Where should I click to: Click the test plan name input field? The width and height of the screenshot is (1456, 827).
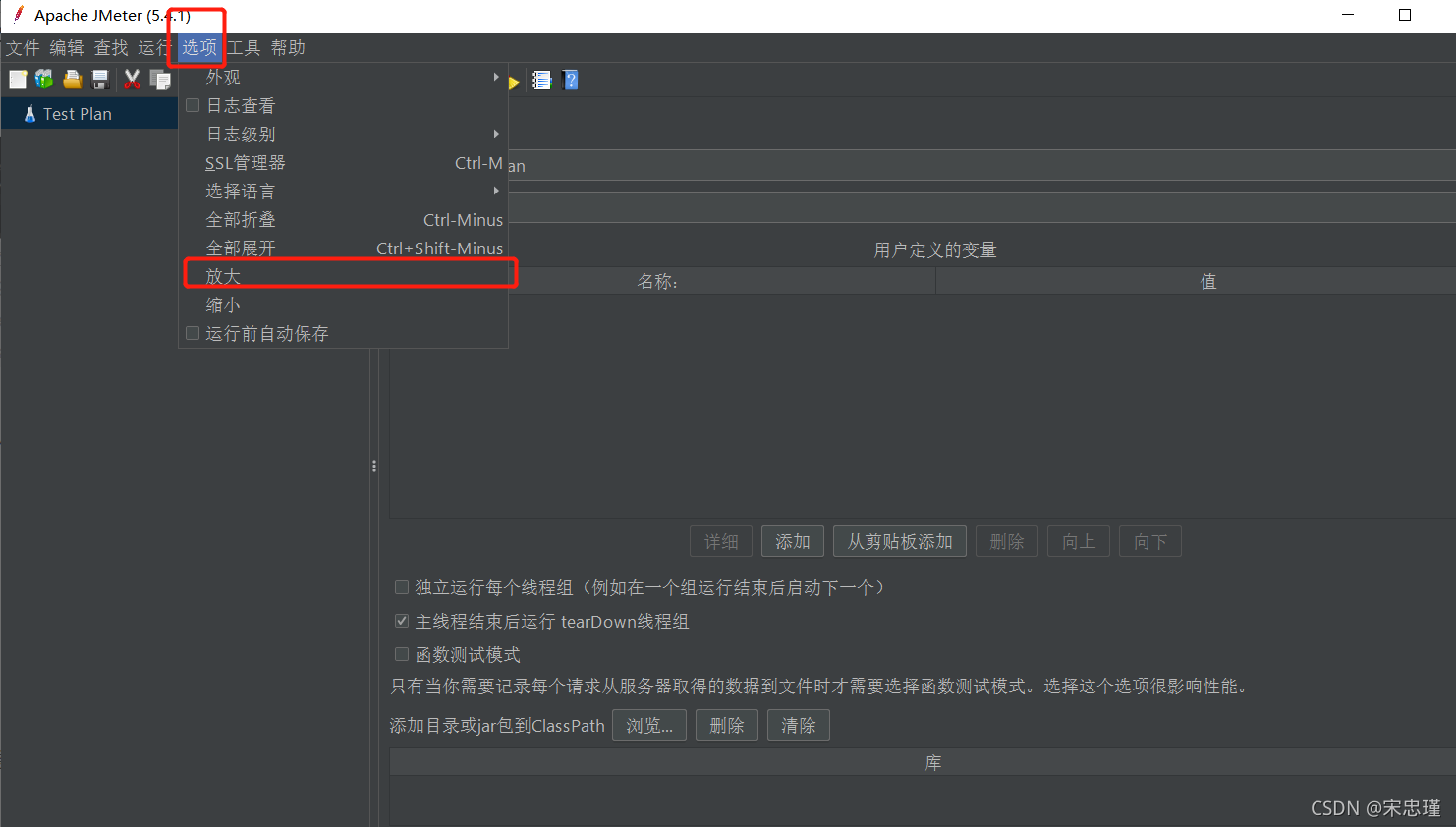(x=980, y=165)
